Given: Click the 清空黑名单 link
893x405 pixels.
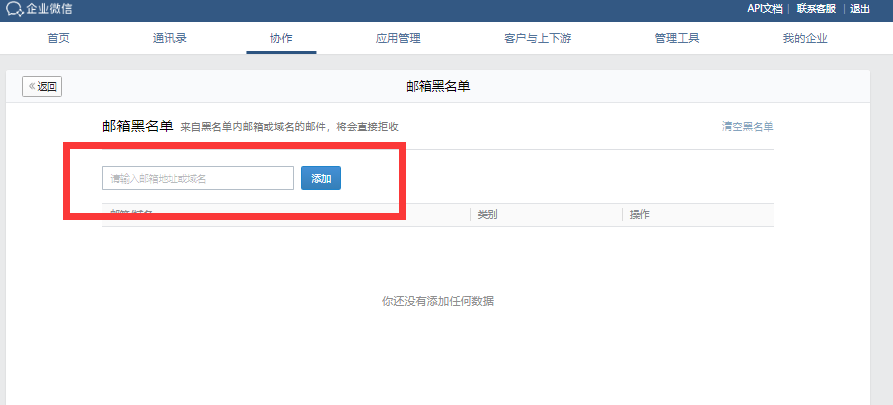Looking at the screenshot, I should [x=747, y=127].
